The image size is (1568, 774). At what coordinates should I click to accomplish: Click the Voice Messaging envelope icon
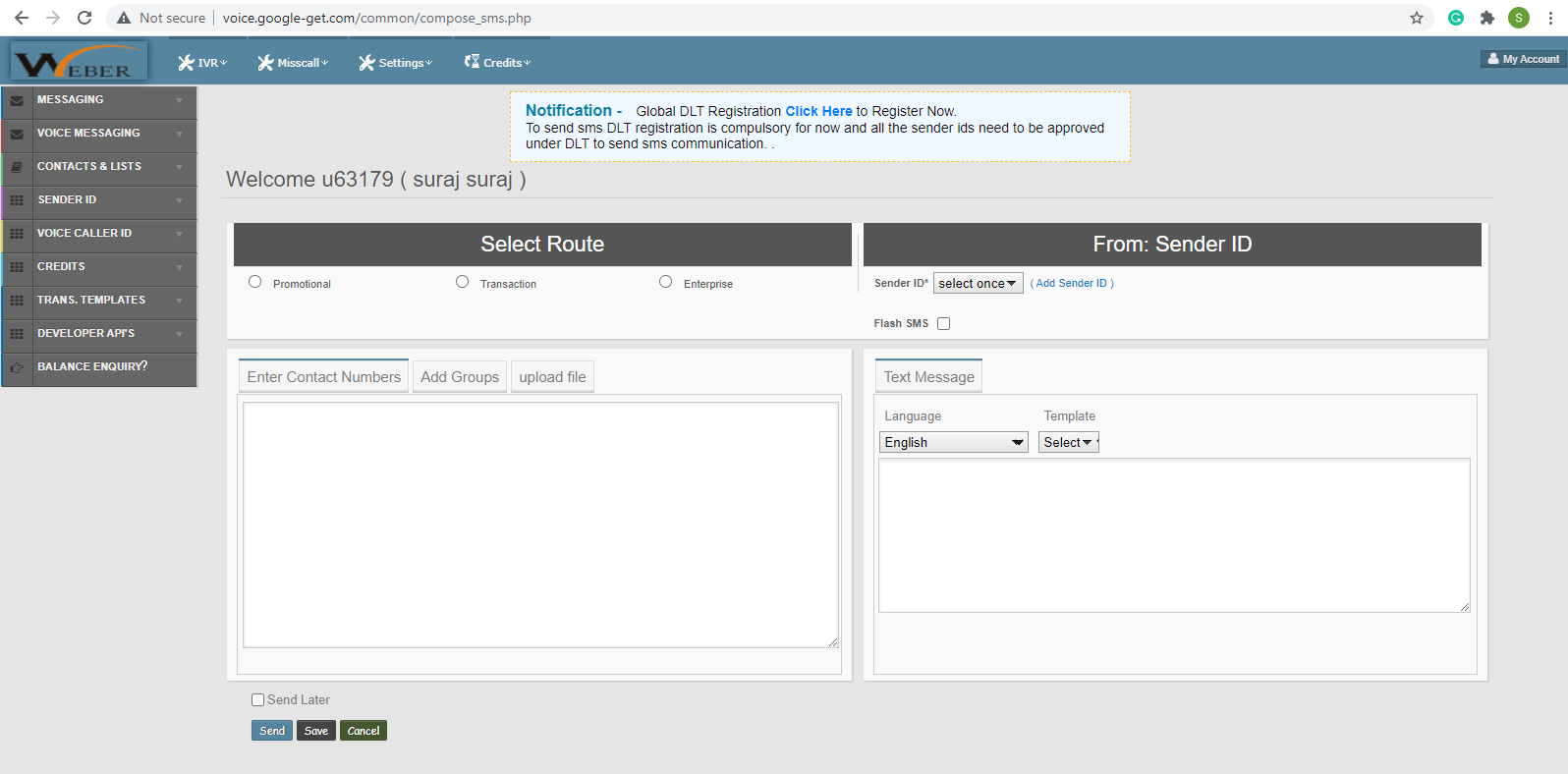point(17,134)
